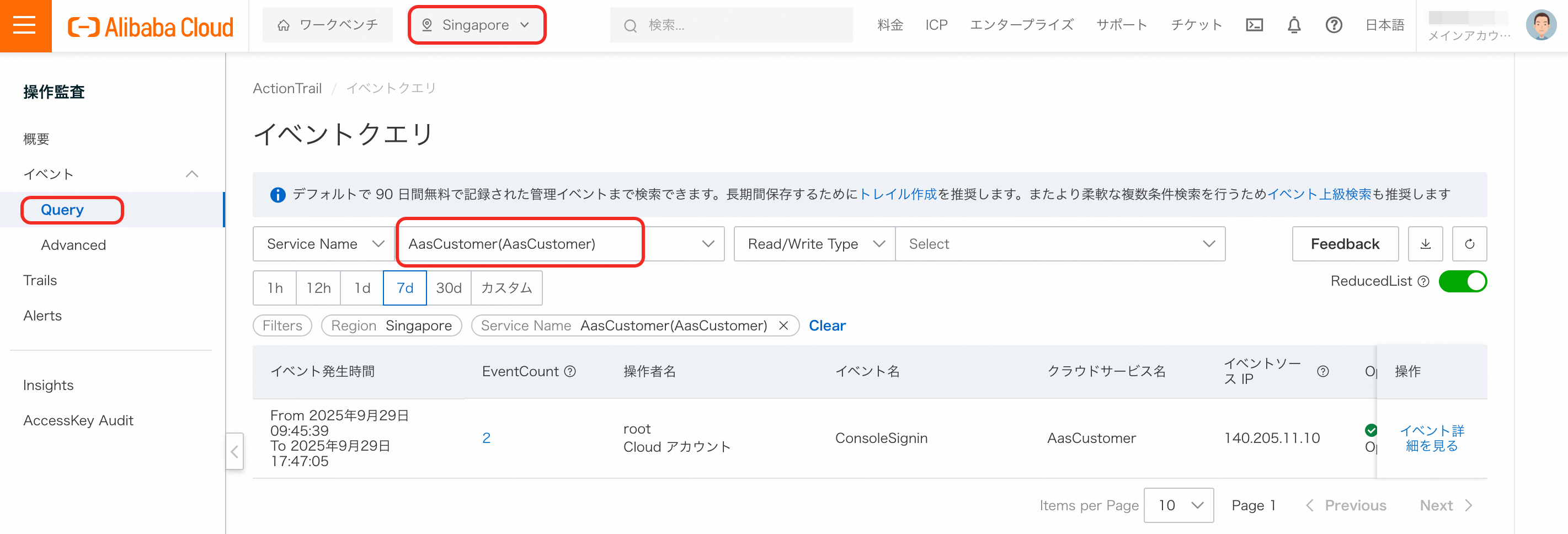View event details for ConsoleSignin row
Viewport: 1568px width, 534px height.
(1432, 439)
